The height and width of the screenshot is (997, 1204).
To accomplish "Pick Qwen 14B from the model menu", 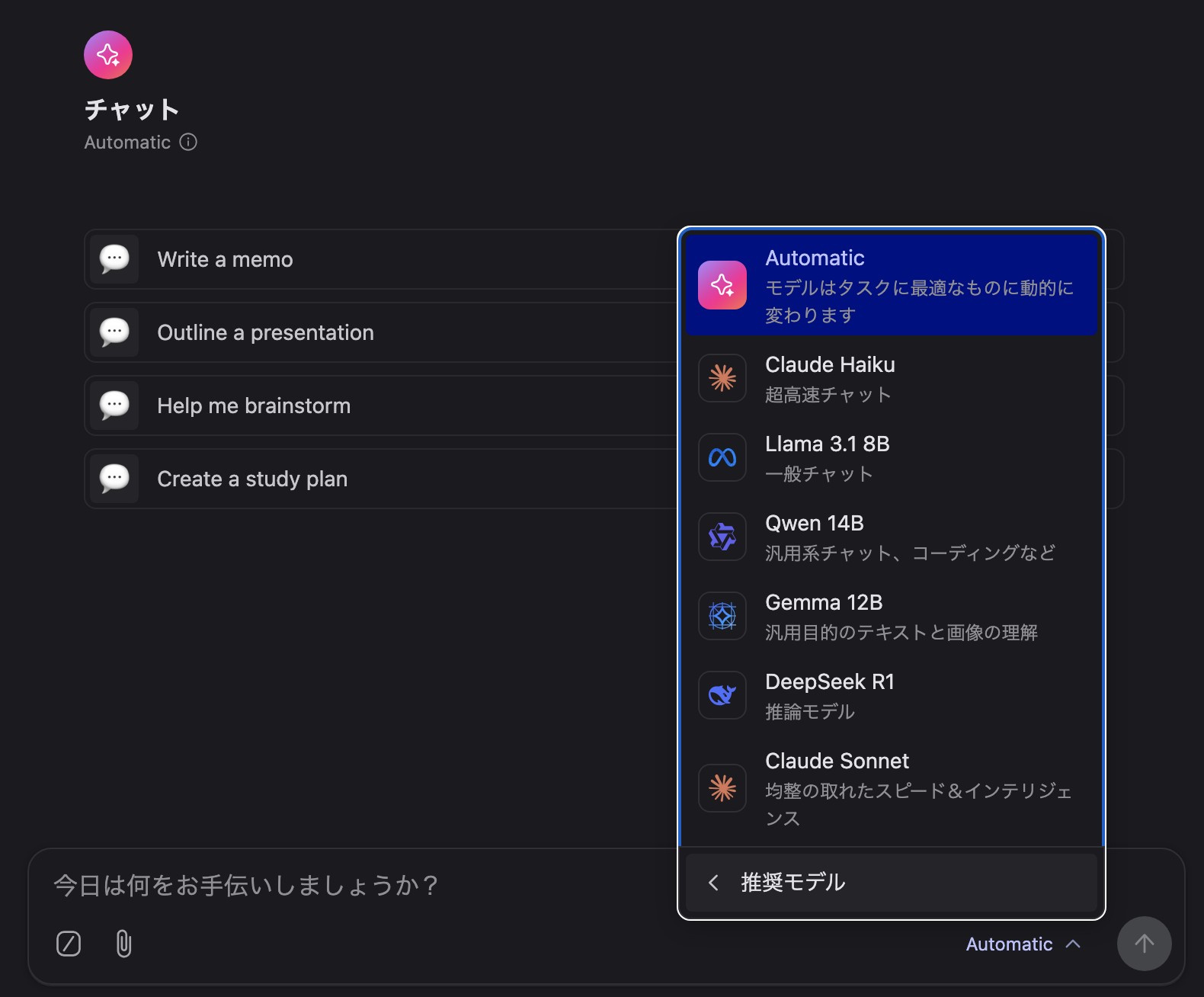I will pos(892,537).
